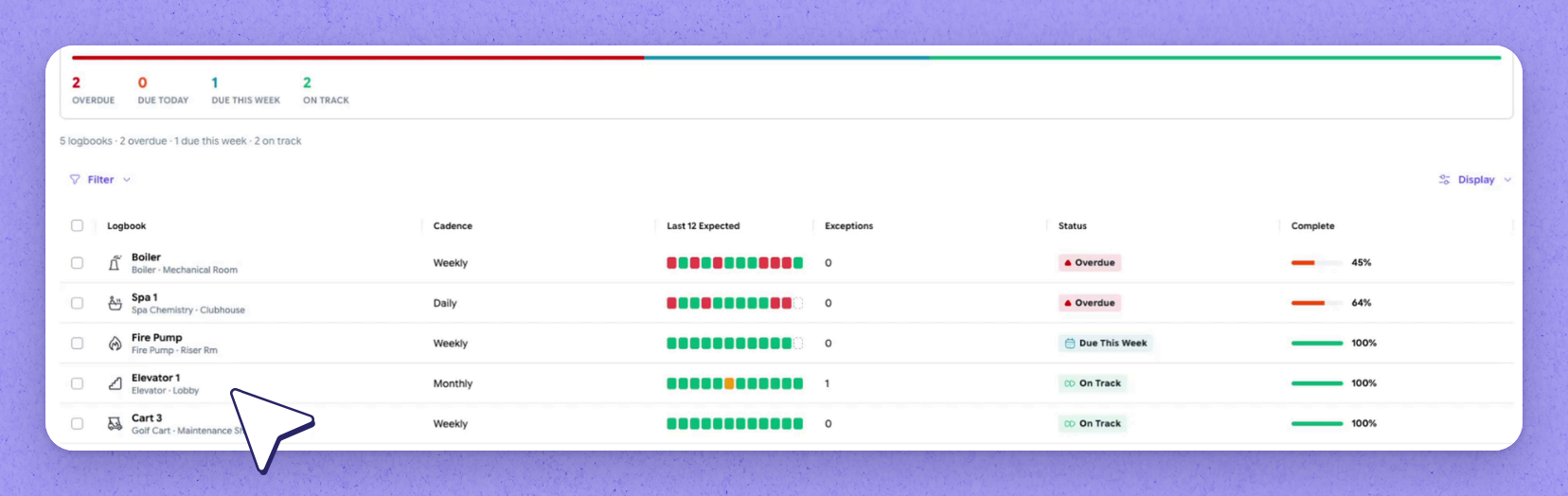The height and width of the screenshot is (496, 1568).
Task: Click the sliders icon beside Display
Action: [1444, 180]
